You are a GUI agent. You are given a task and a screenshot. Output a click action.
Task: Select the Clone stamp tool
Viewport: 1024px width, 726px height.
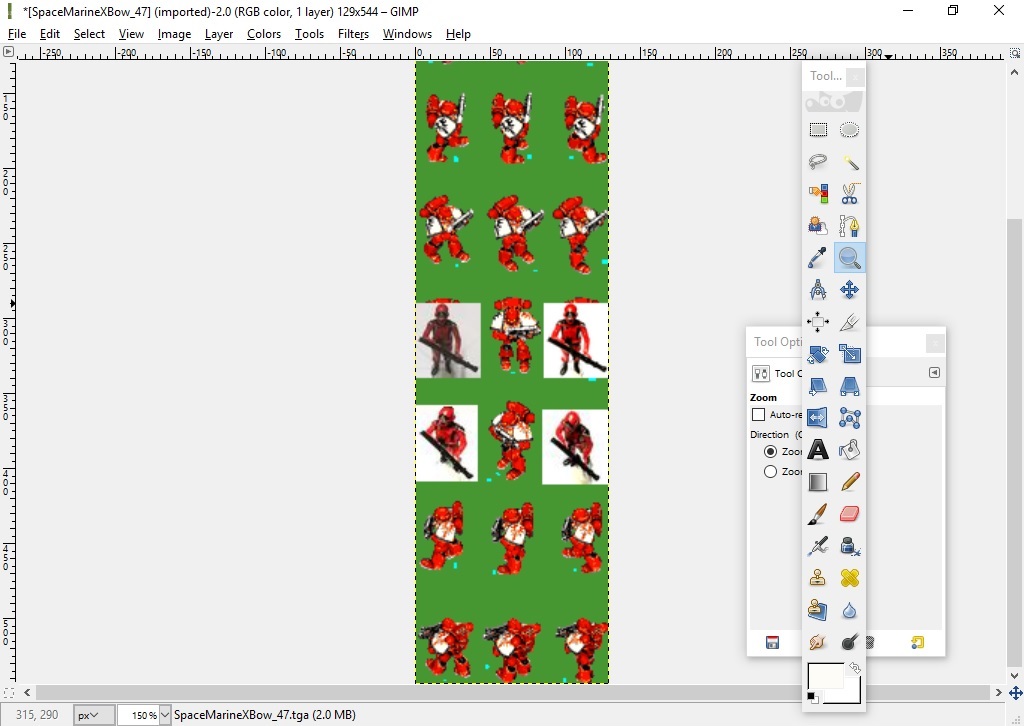[x=818, y=578]
